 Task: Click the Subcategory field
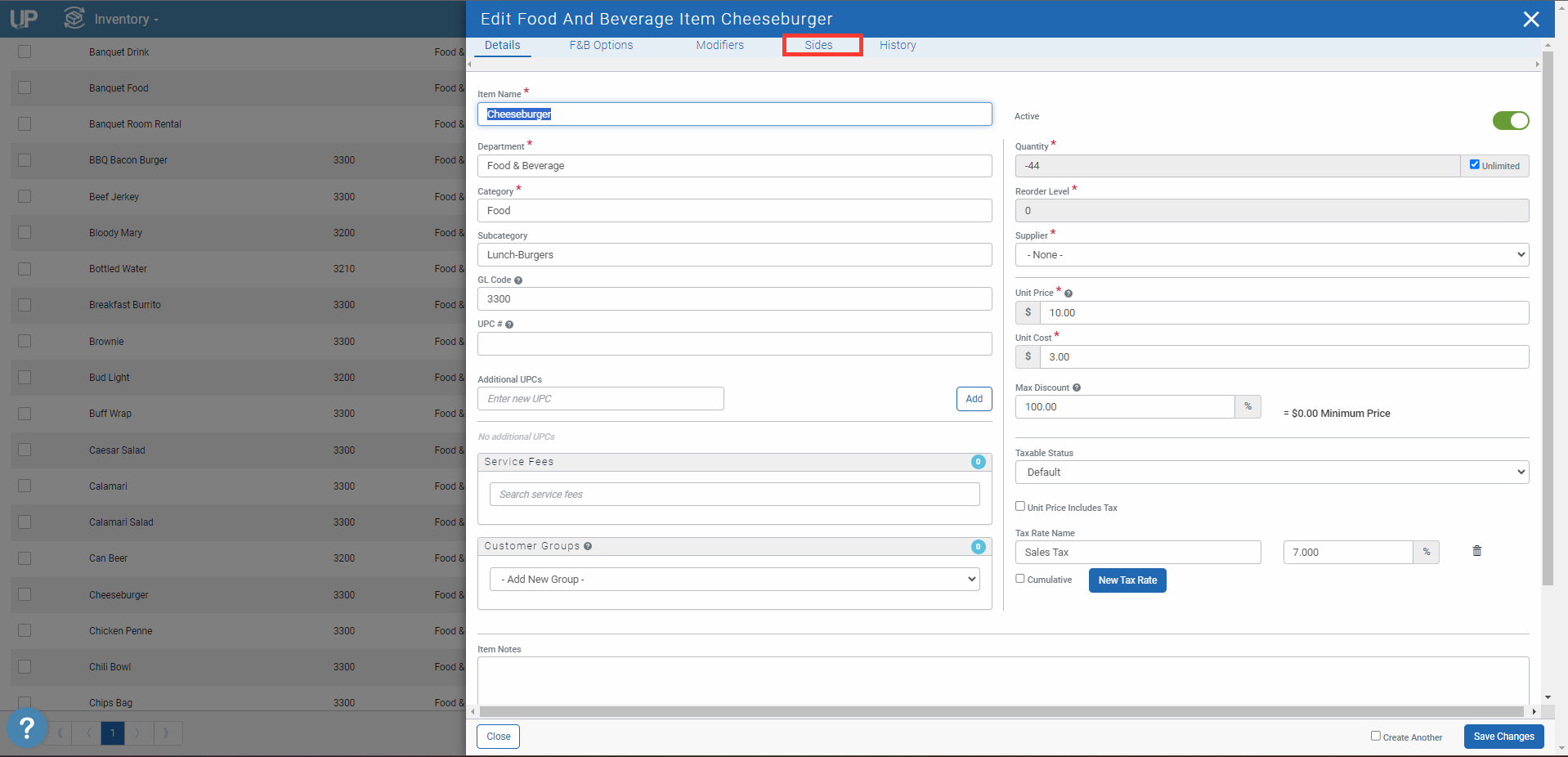(735, 254)
